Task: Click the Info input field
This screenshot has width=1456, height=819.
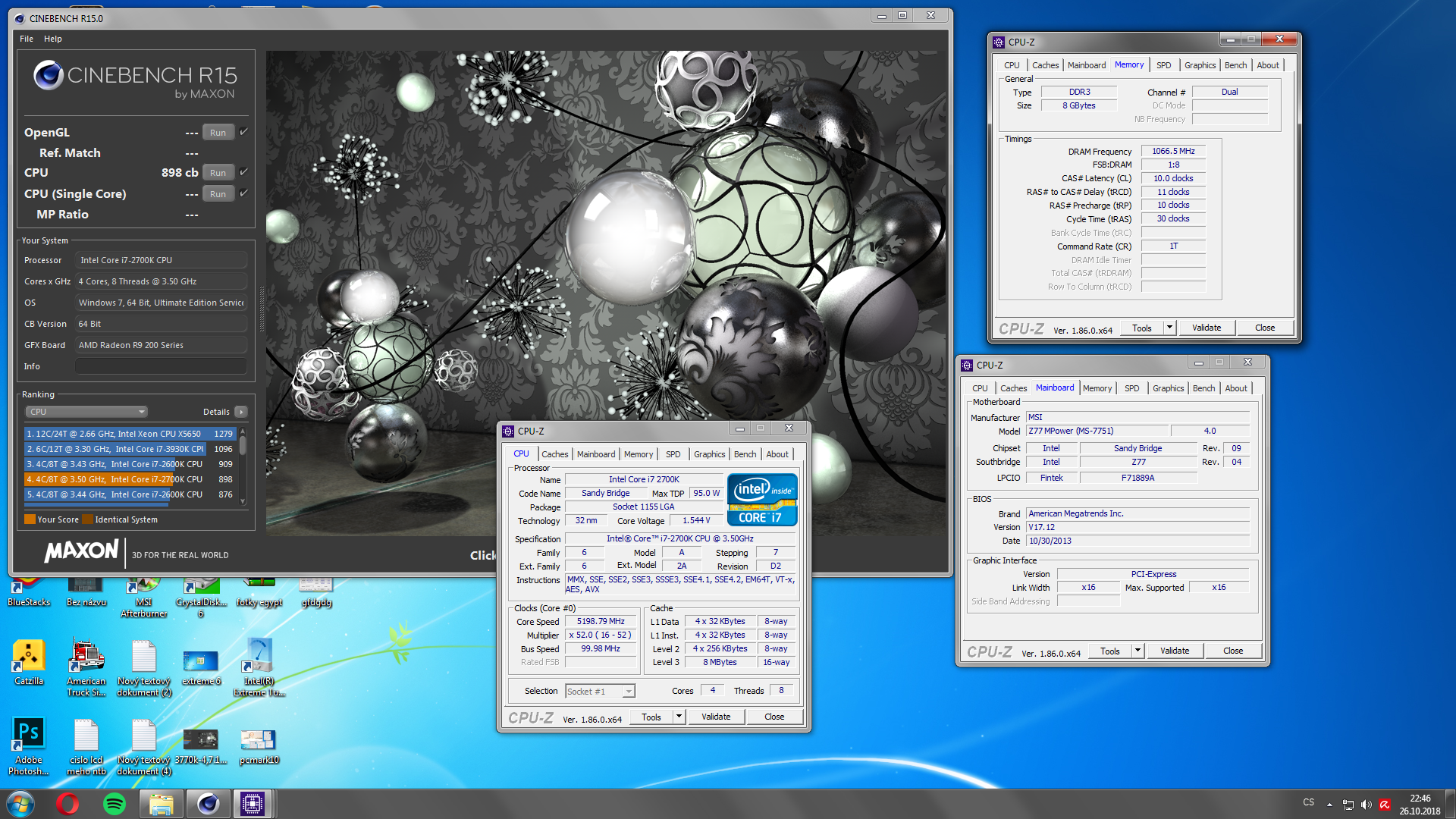Action: point(161,366)
